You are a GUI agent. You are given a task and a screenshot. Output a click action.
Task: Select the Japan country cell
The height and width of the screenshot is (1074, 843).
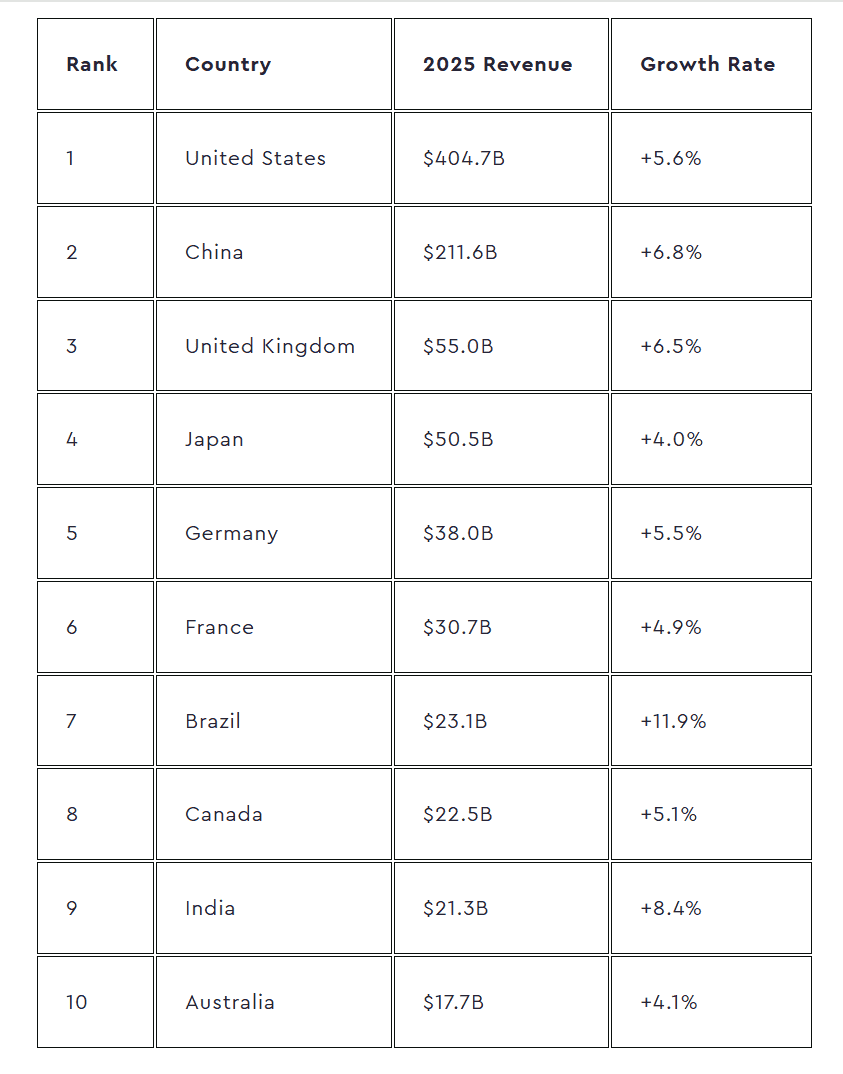coord(214,439)
